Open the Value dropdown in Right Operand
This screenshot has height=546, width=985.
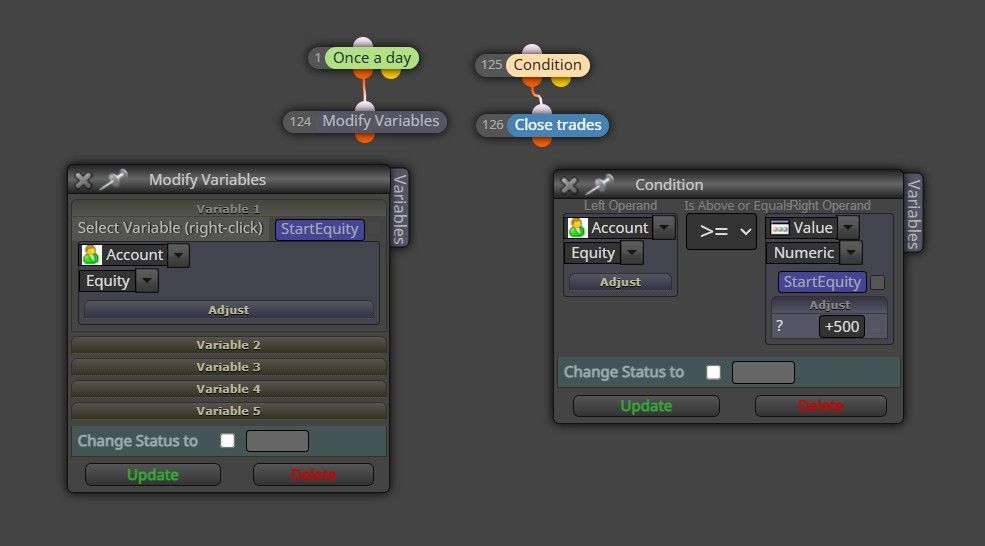coord(849,227)
